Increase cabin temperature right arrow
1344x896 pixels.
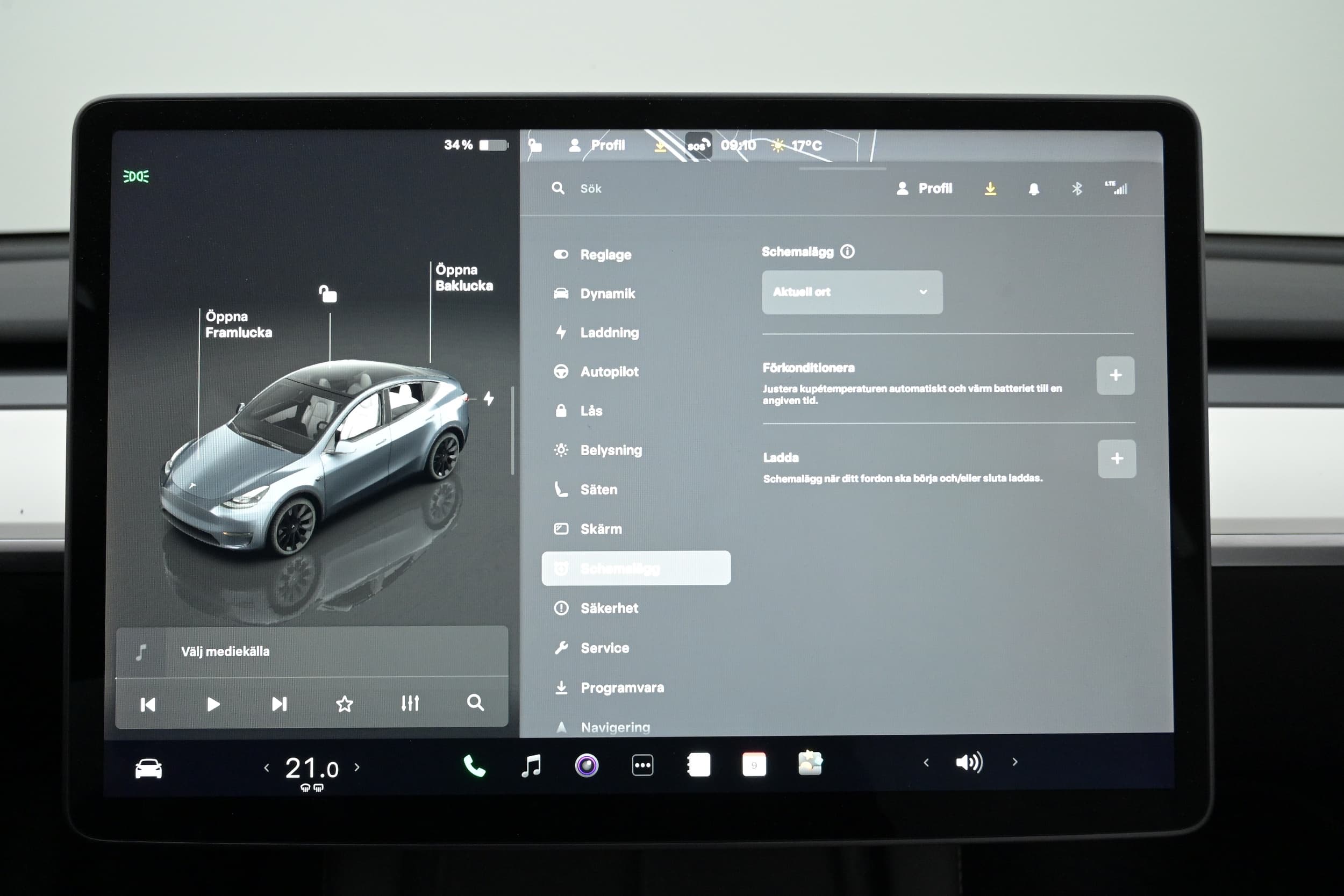click(357, 768)
